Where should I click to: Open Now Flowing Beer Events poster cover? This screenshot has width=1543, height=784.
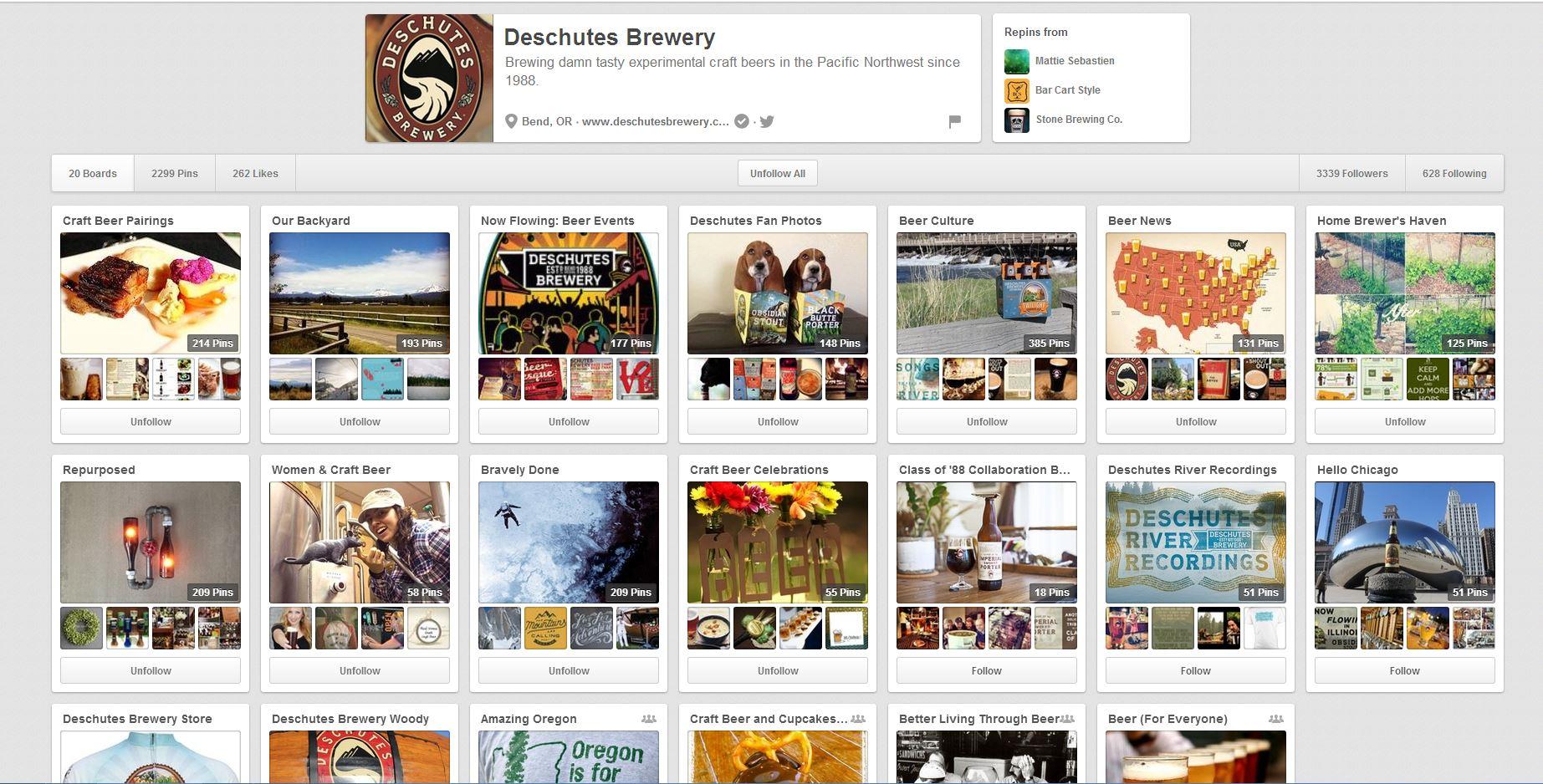click(x=569, y=293)
